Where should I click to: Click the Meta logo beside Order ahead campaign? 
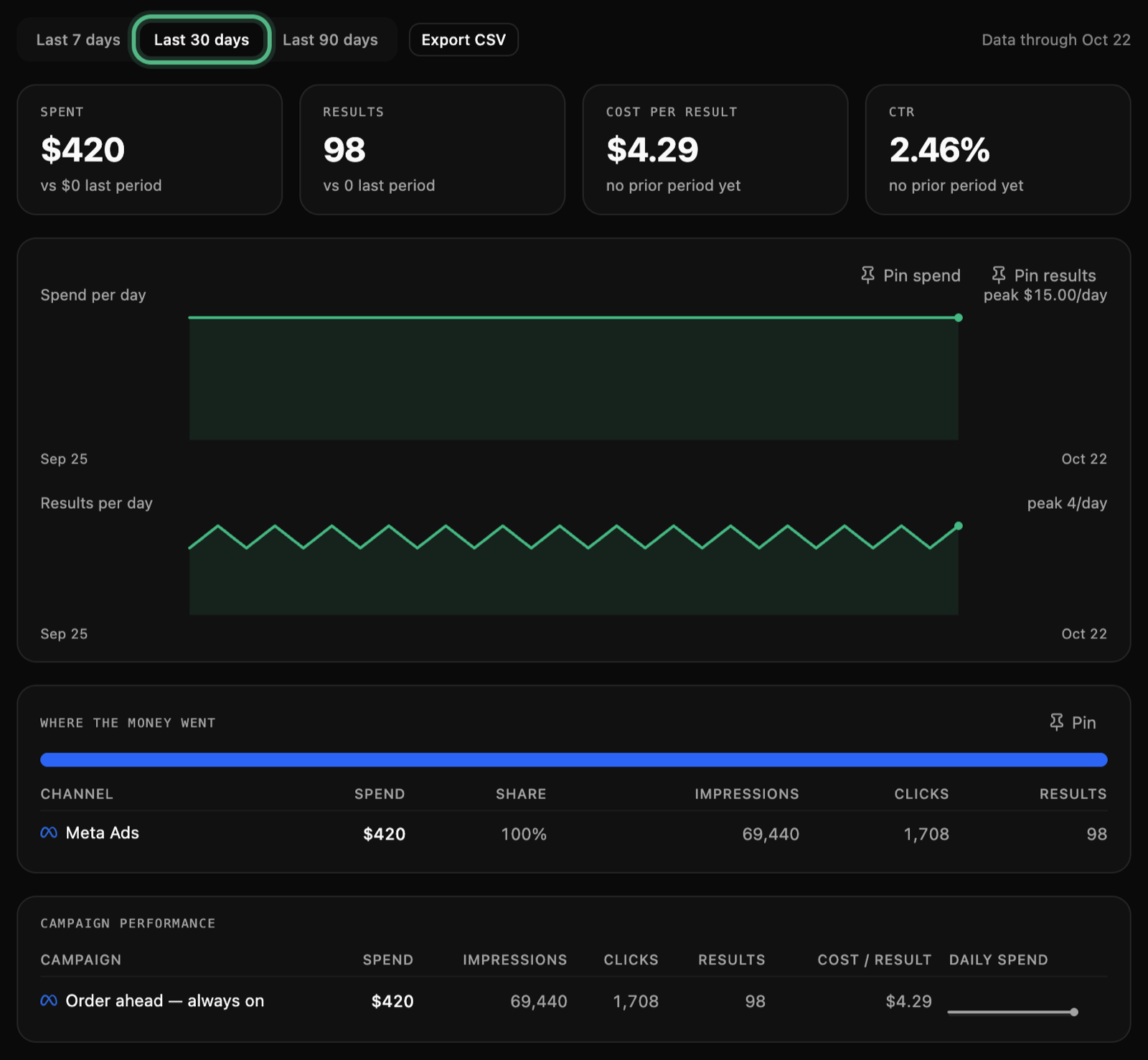click(49, 1000)
